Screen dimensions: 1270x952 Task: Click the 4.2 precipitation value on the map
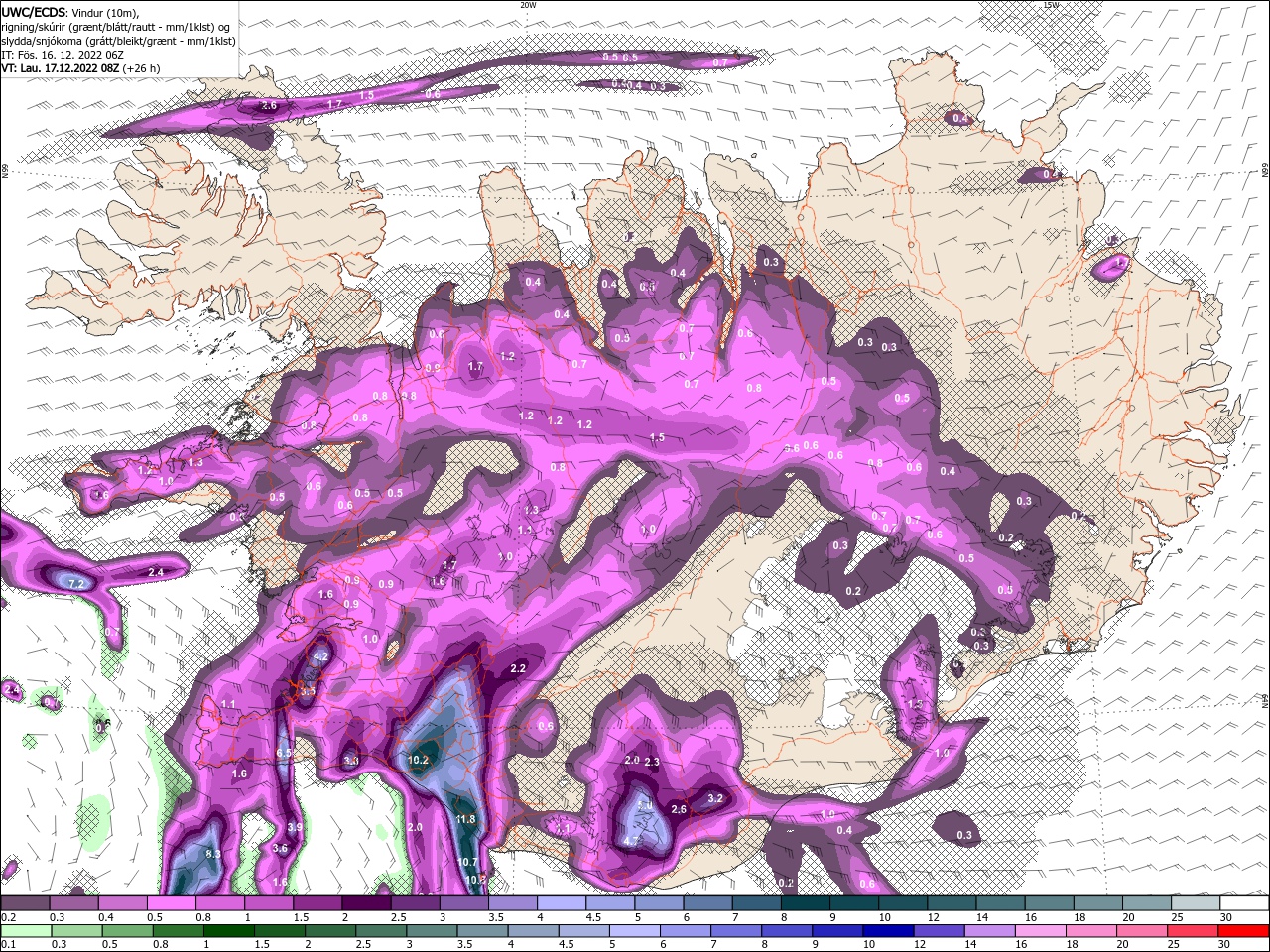point(320,656)
